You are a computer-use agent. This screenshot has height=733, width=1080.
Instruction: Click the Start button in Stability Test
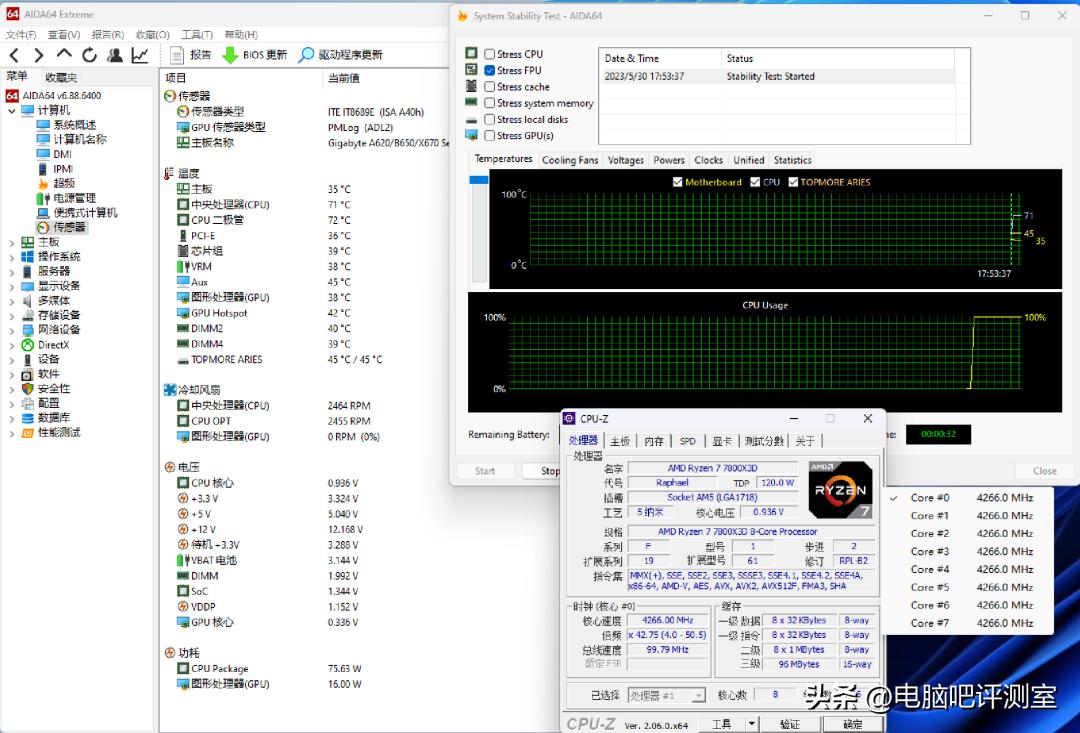tap(484, 470)
